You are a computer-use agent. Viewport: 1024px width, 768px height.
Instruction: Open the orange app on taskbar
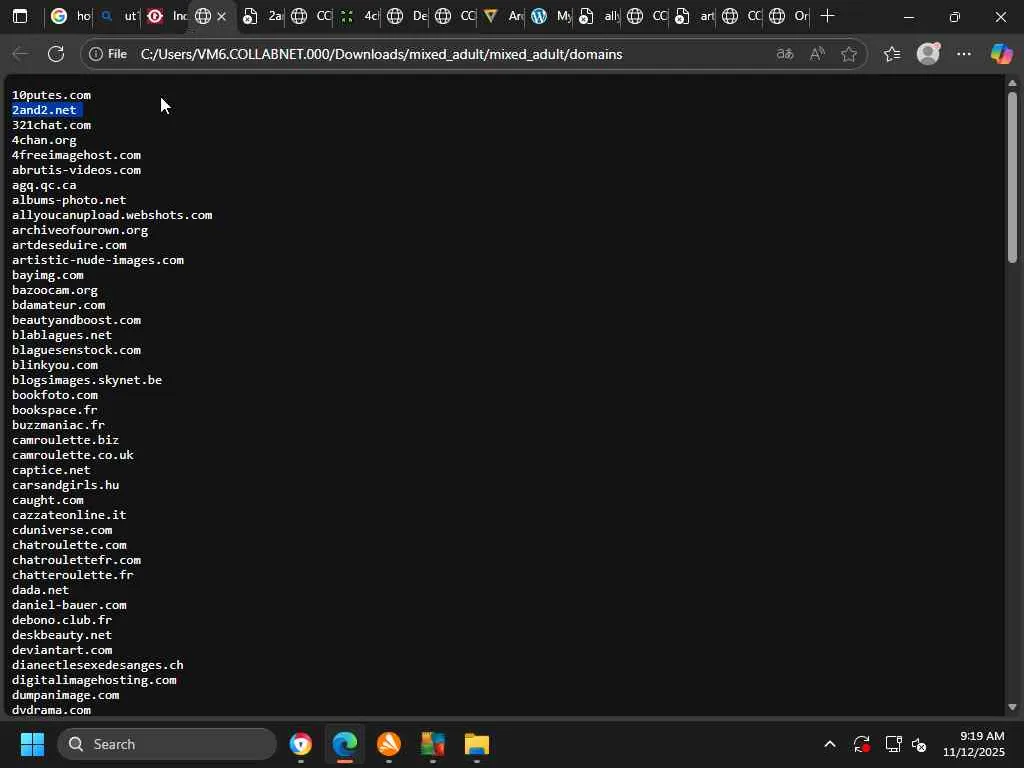(x=389, y=744)
